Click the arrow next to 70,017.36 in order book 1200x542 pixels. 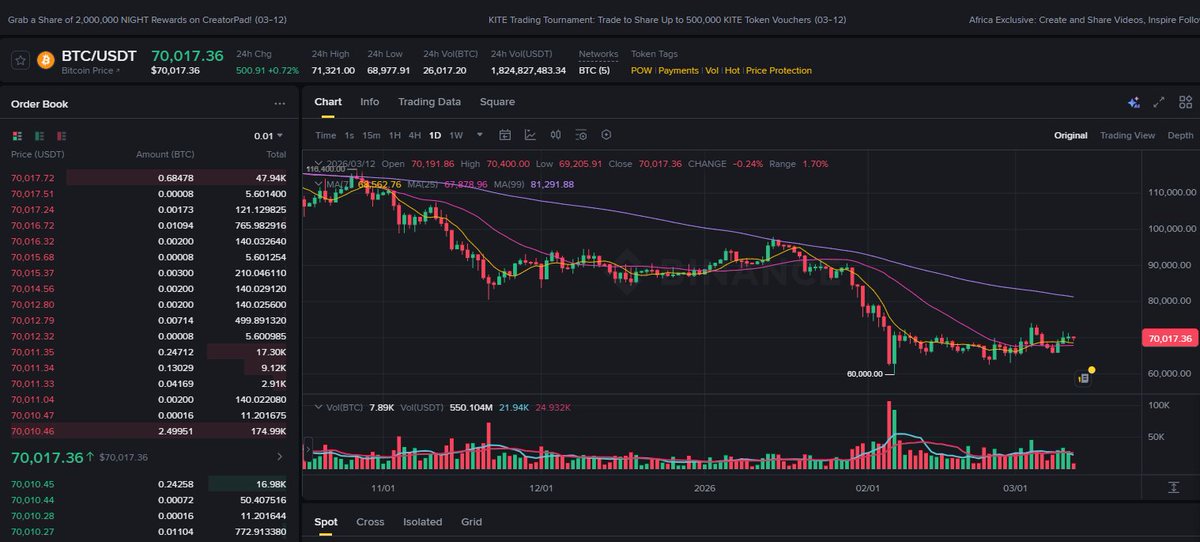279,457
